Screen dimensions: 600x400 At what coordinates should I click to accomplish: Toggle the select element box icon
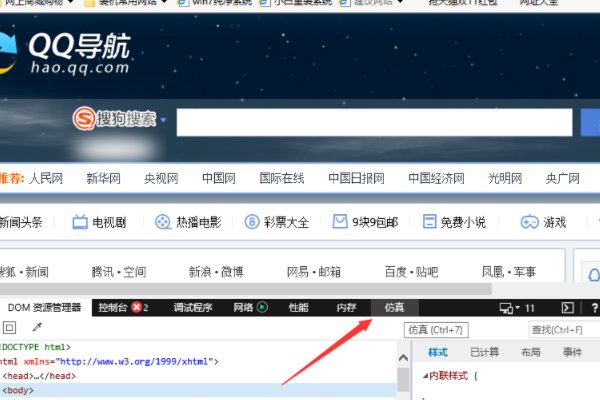pos(9,328)
